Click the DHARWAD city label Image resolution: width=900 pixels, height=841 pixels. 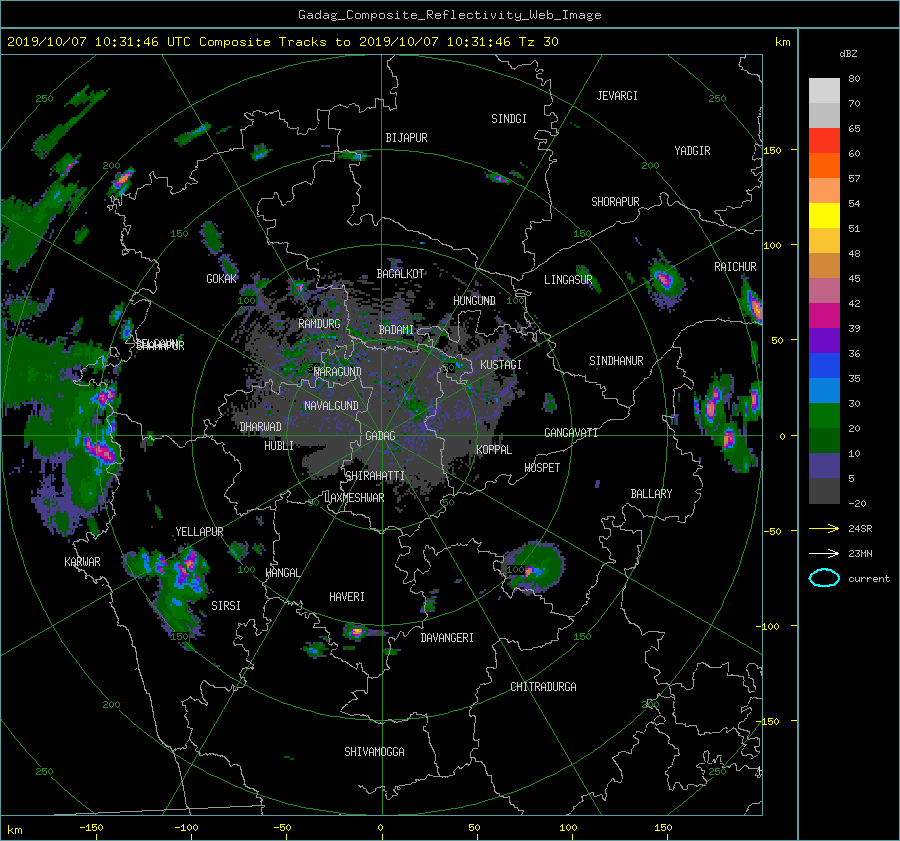click(x=260, y=427)
